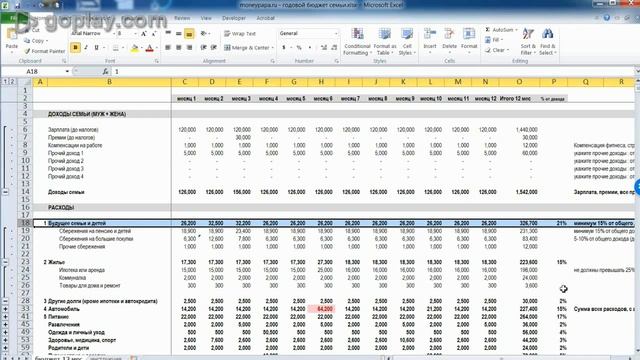The height and width of the screenshot is (360, 640).
Task: Select column header O
Action: click(x=519, y=82)
